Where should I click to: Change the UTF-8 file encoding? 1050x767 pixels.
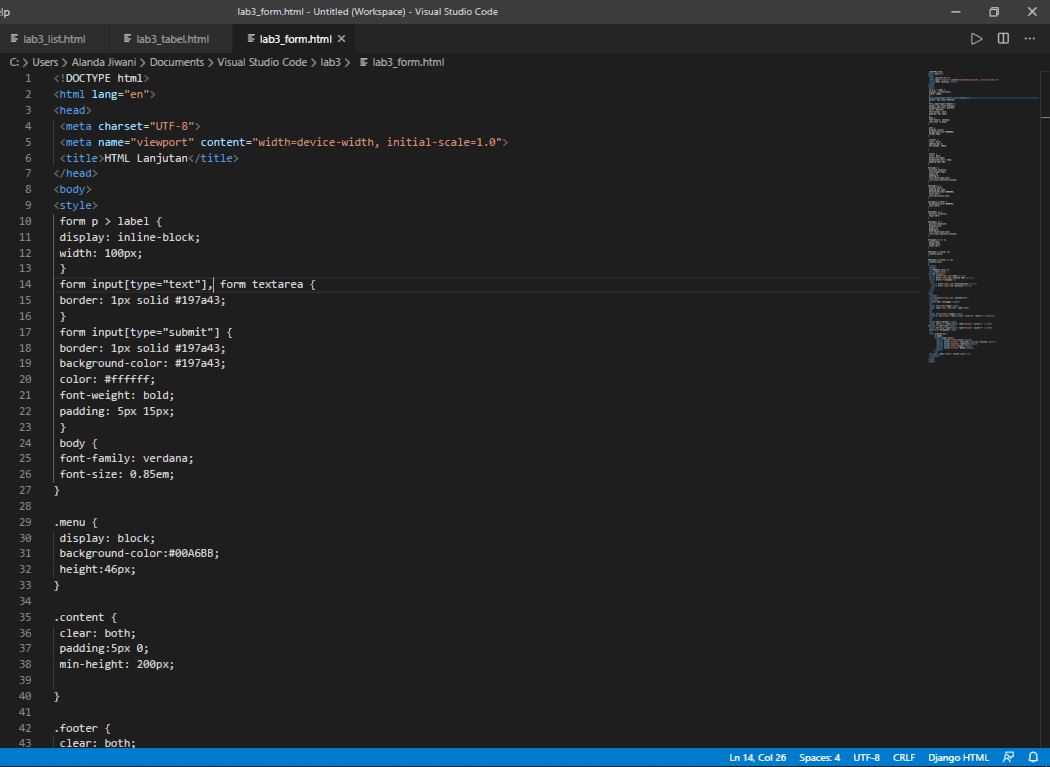[867, 758]
